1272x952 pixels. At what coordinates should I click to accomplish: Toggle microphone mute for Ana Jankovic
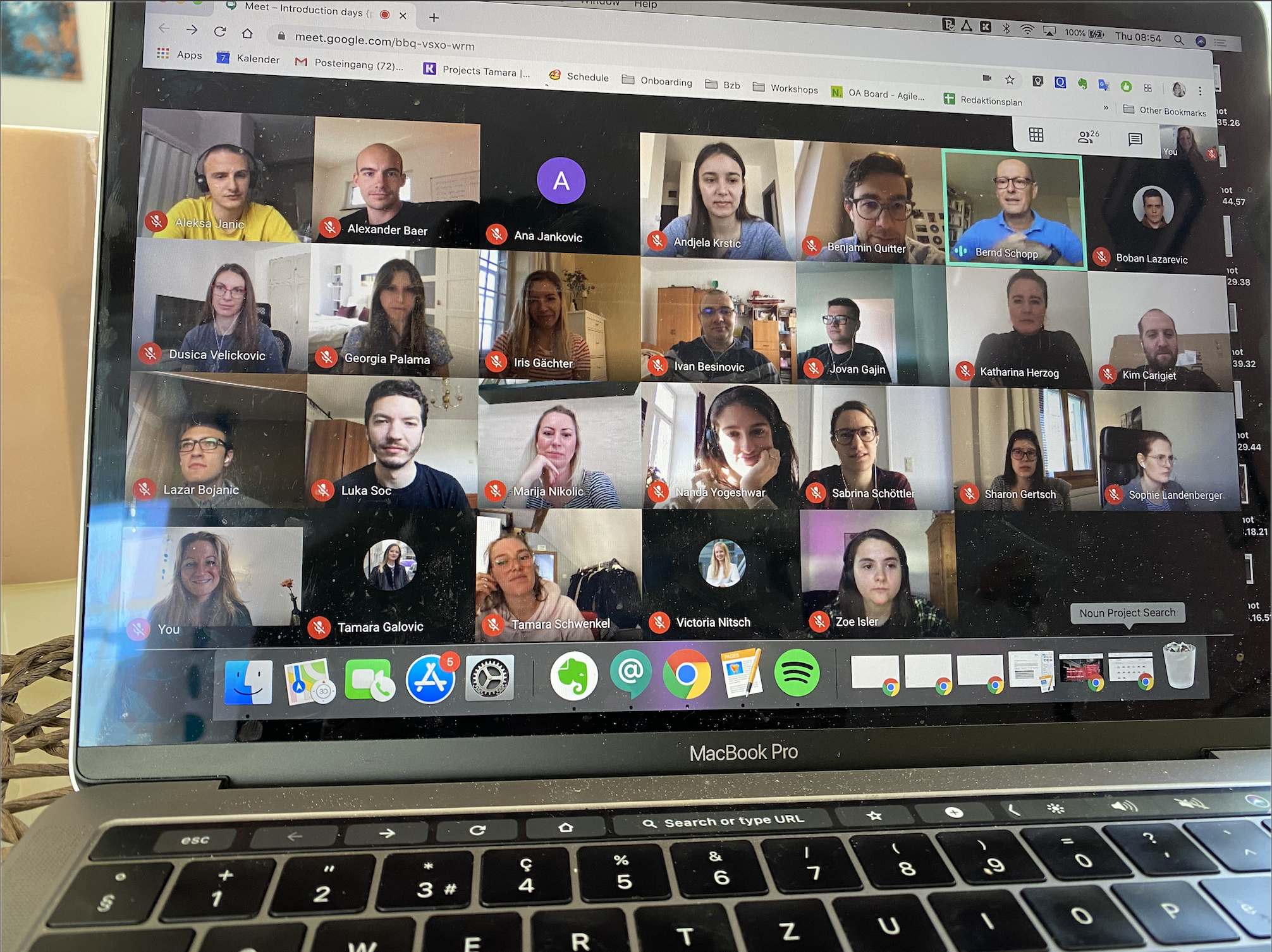tap(494, 237)
